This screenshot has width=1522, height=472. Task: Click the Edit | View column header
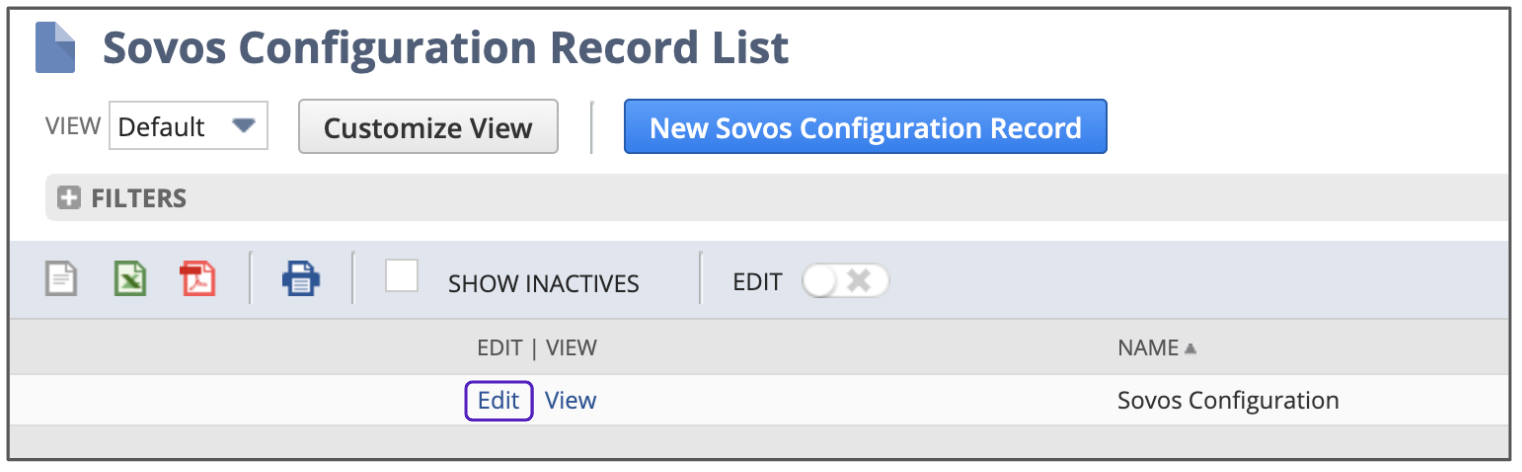point(536,348)
